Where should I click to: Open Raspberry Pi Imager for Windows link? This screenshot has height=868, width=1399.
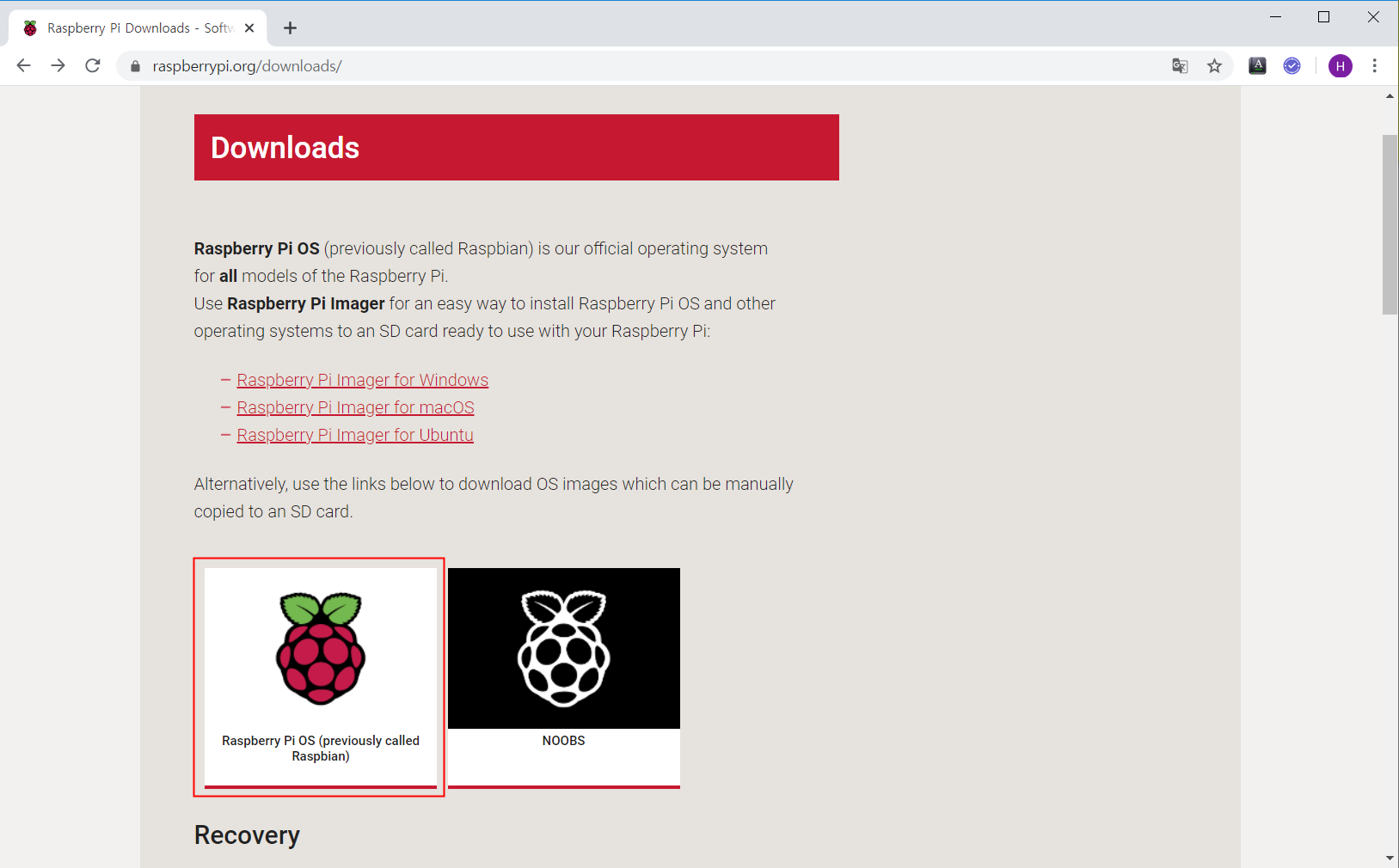(x=362, y=380)
